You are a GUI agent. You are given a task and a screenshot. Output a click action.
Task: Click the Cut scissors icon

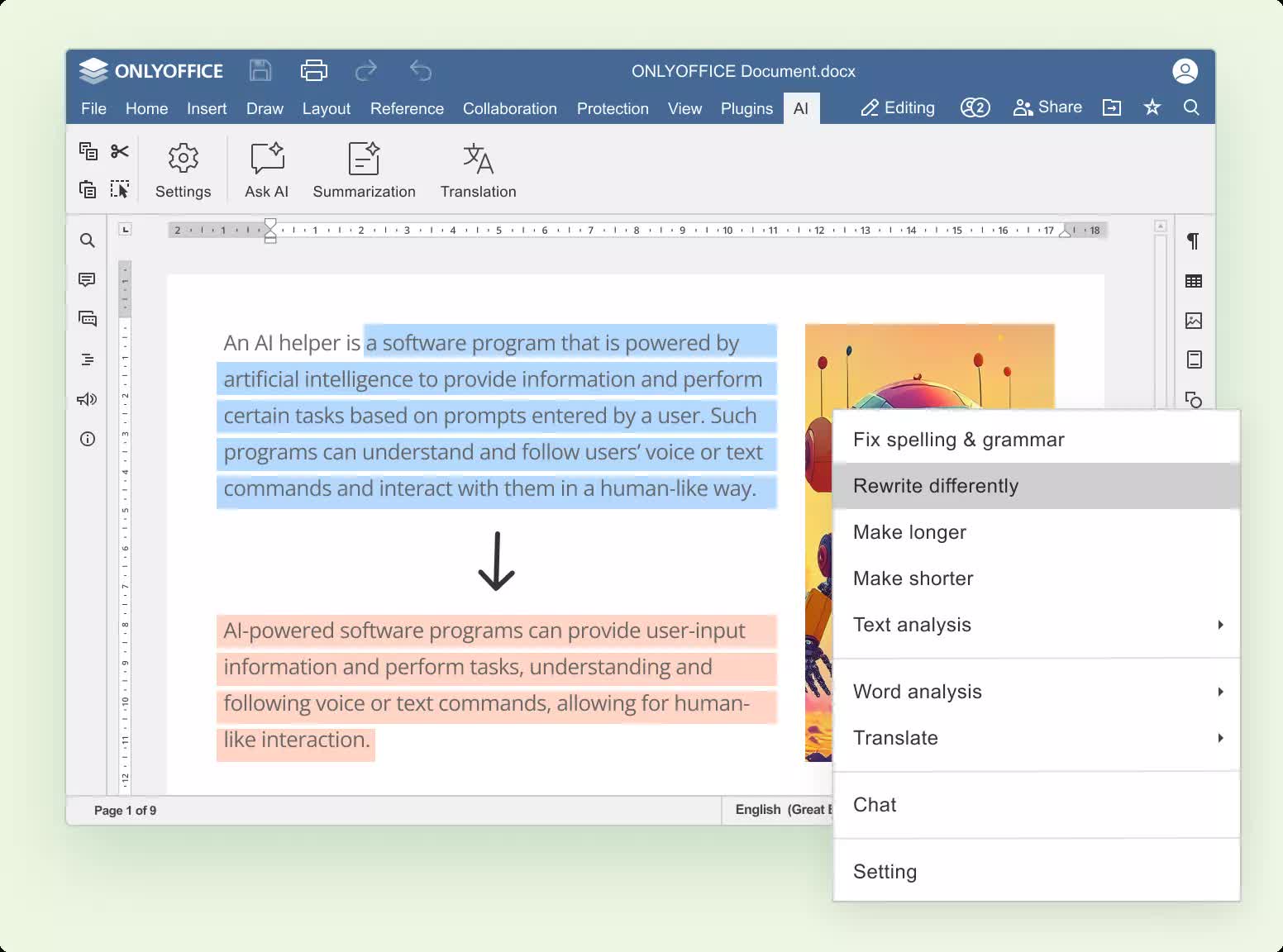pos(120,151)
